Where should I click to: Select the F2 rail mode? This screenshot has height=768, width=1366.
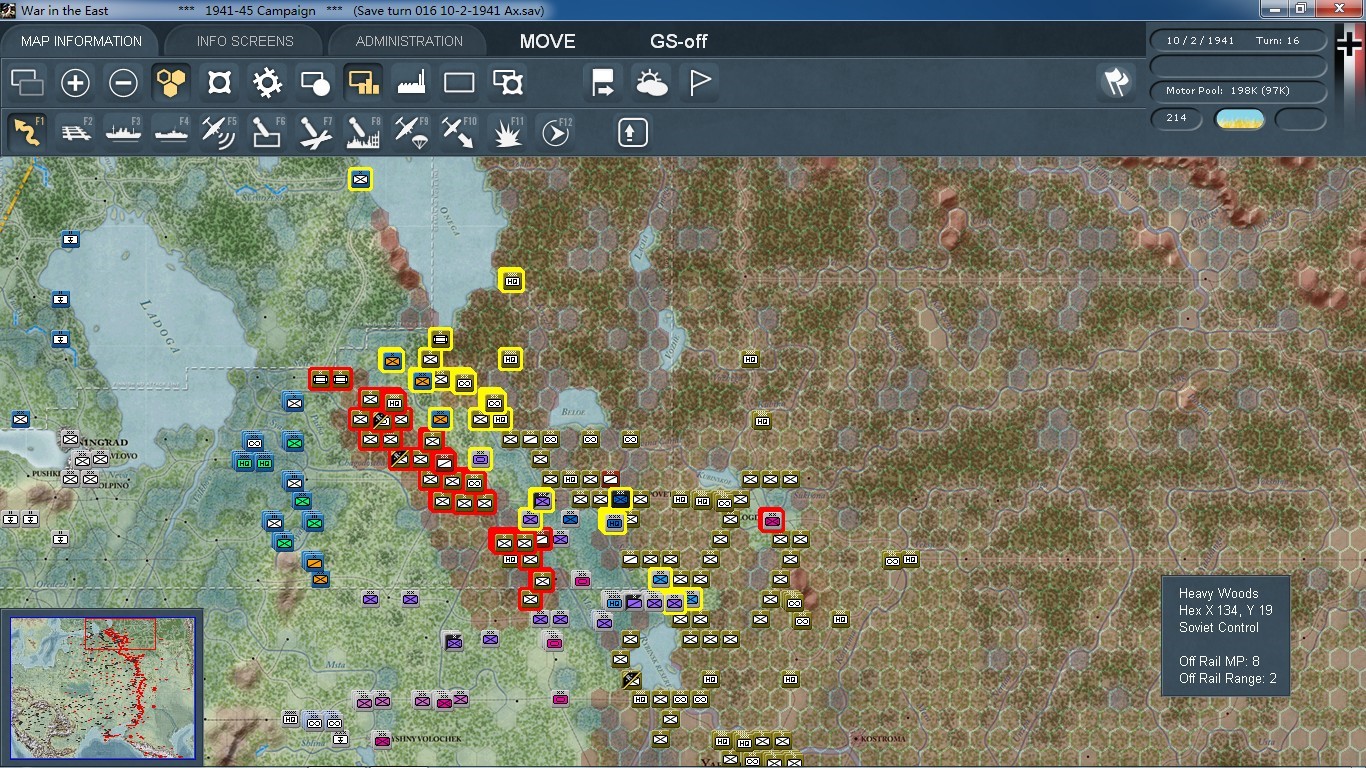click(75, 132)
